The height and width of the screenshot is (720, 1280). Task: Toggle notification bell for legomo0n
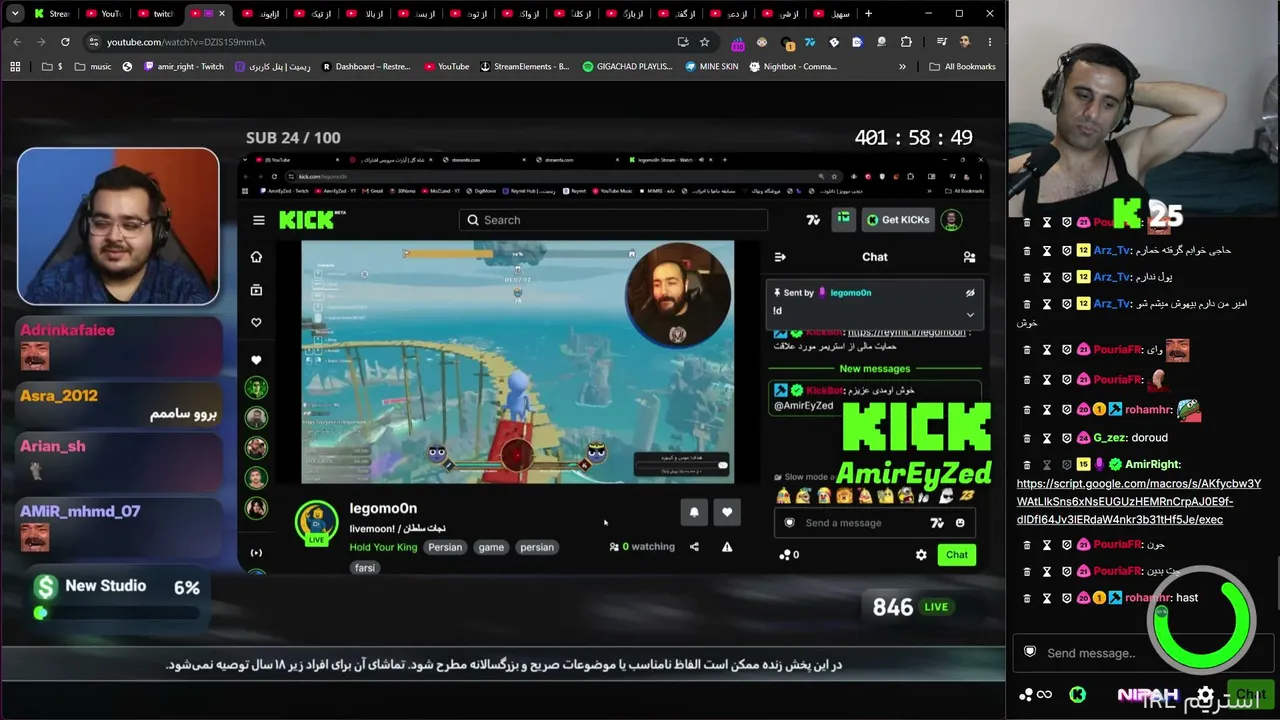(694, 512)
